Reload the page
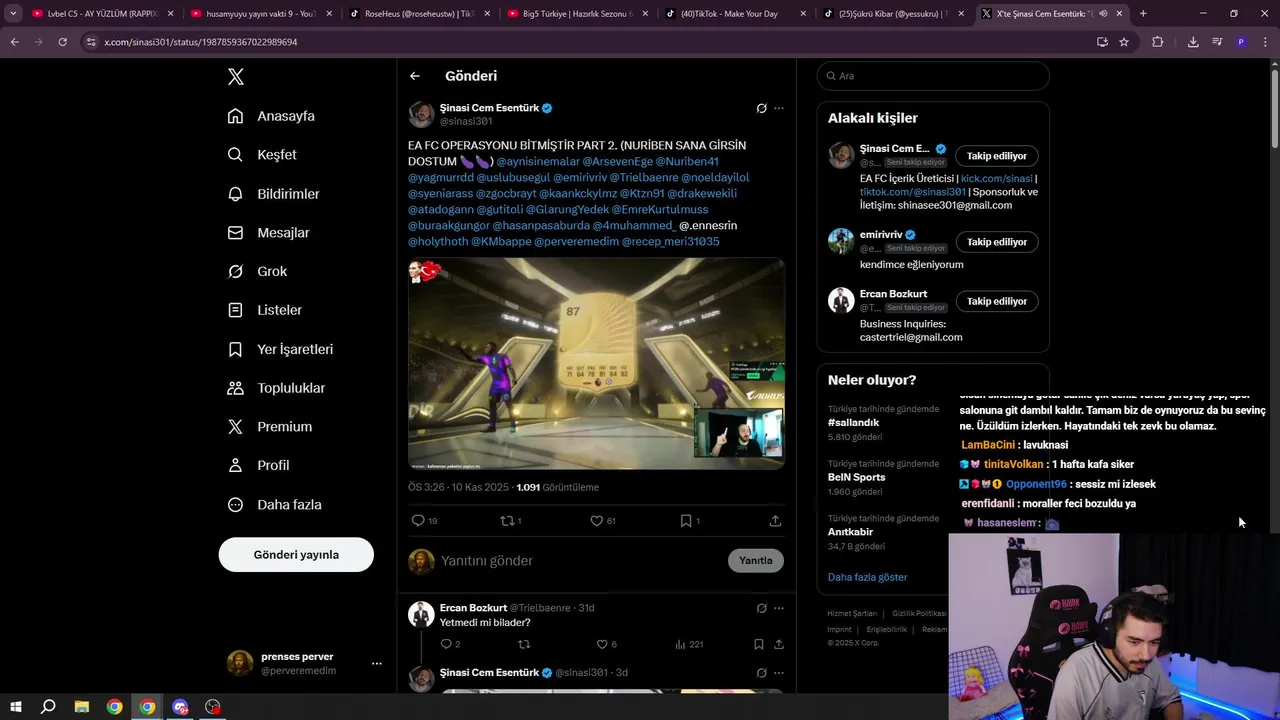 [x=62, y=42]
